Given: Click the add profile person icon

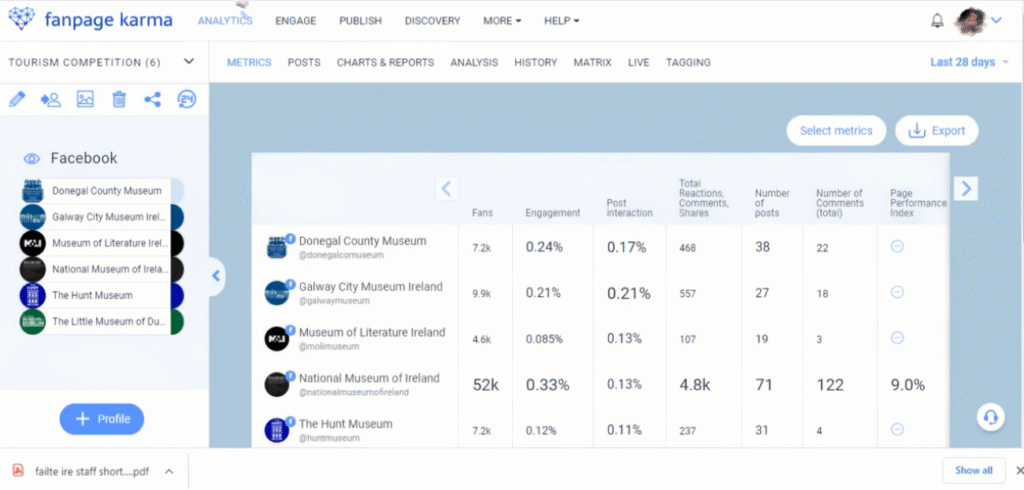Looking at the screenshot, I should tap(51, 99).
